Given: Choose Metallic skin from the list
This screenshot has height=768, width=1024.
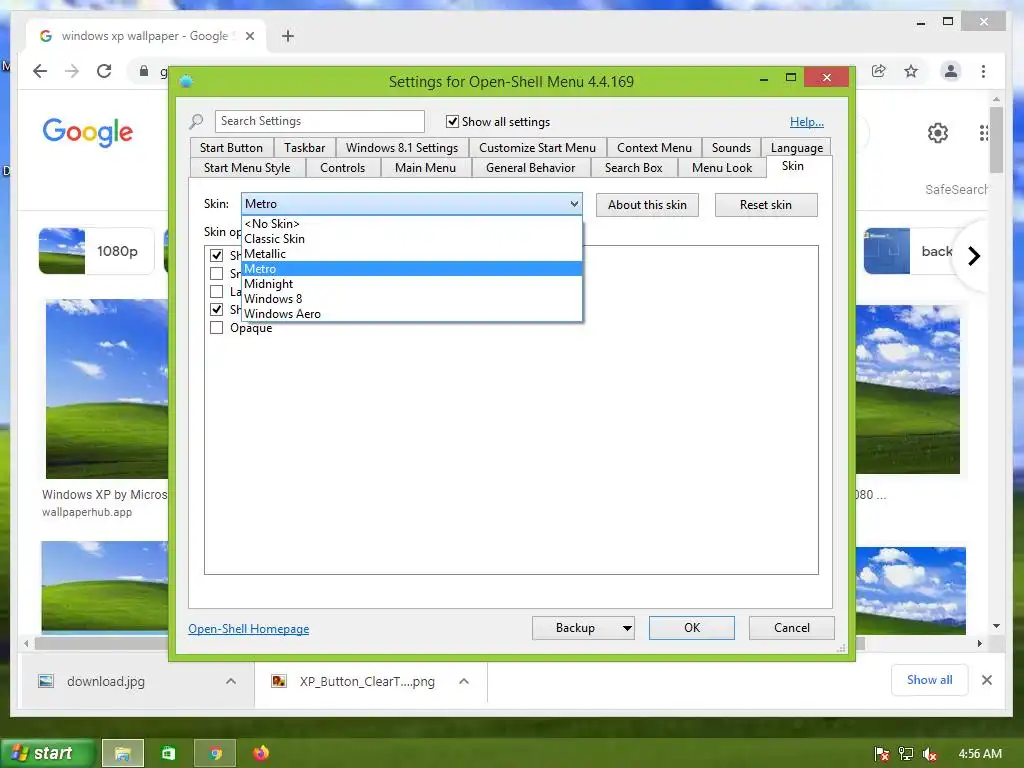Looking at the screenshot, I should [411, 253].
